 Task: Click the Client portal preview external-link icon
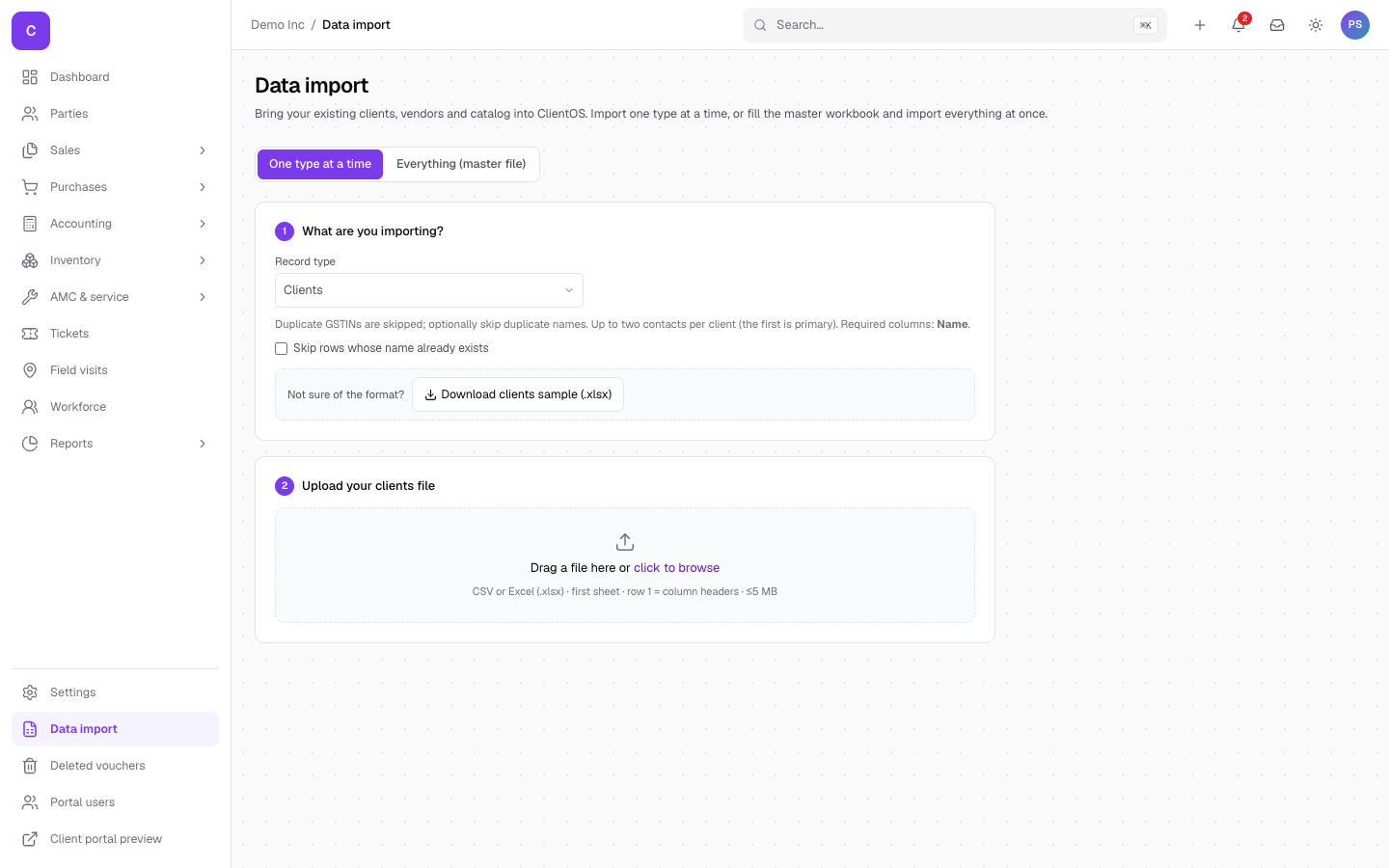click(x=30, y=839)
